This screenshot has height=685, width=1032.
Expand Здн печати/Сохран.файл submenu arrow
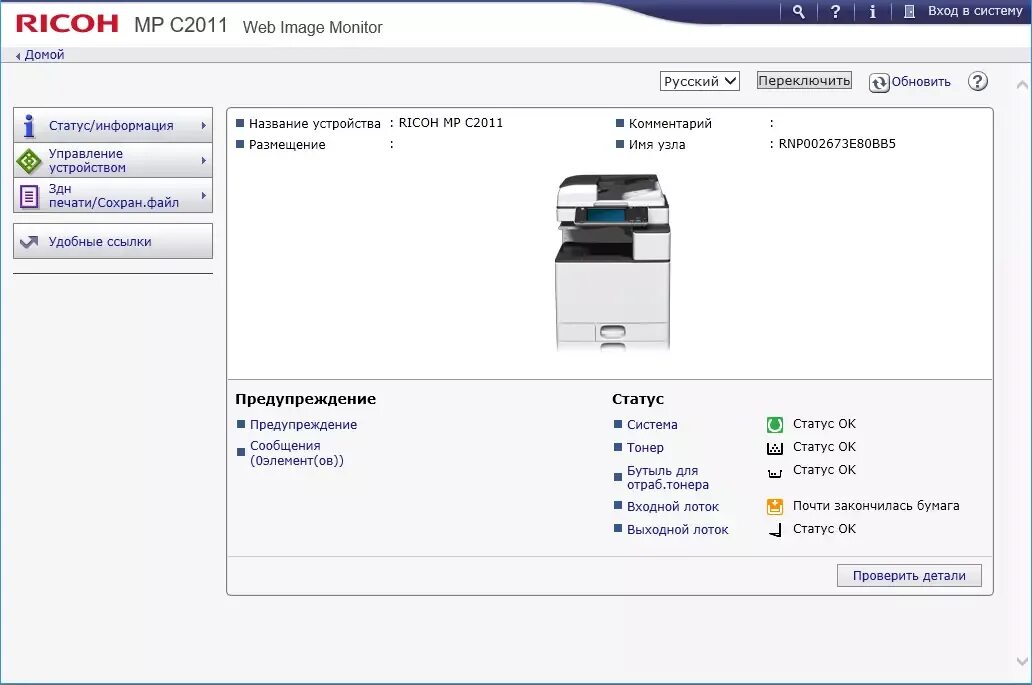[x=203, y=195]
